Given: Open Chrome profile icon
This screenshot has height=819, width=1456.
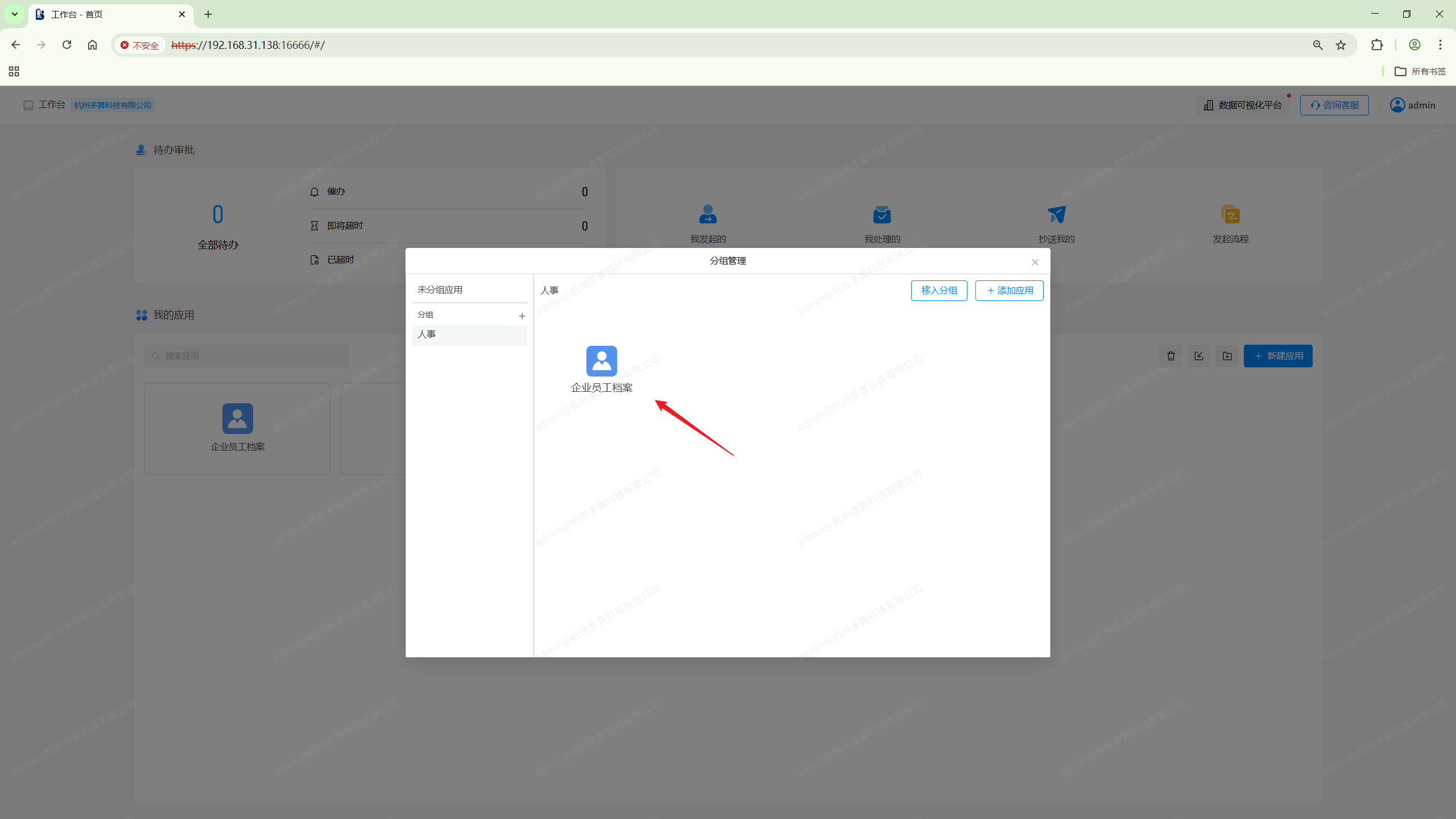Looking at the screenshot, I should [1414, 45].
